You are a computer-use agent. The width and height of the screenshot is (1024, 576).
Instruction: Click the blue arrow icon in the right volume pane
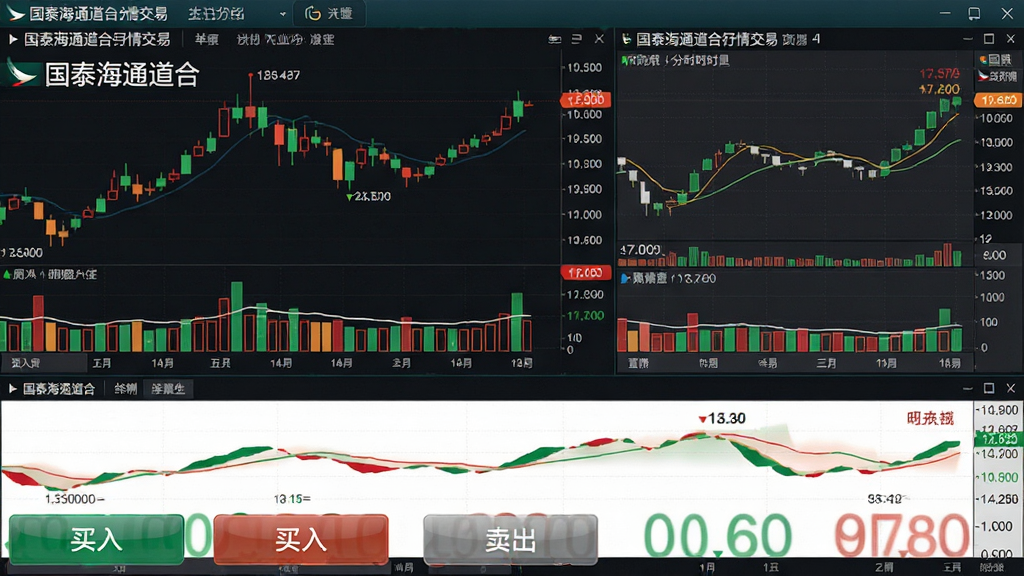pyautogui.click(x=625, y=278)
